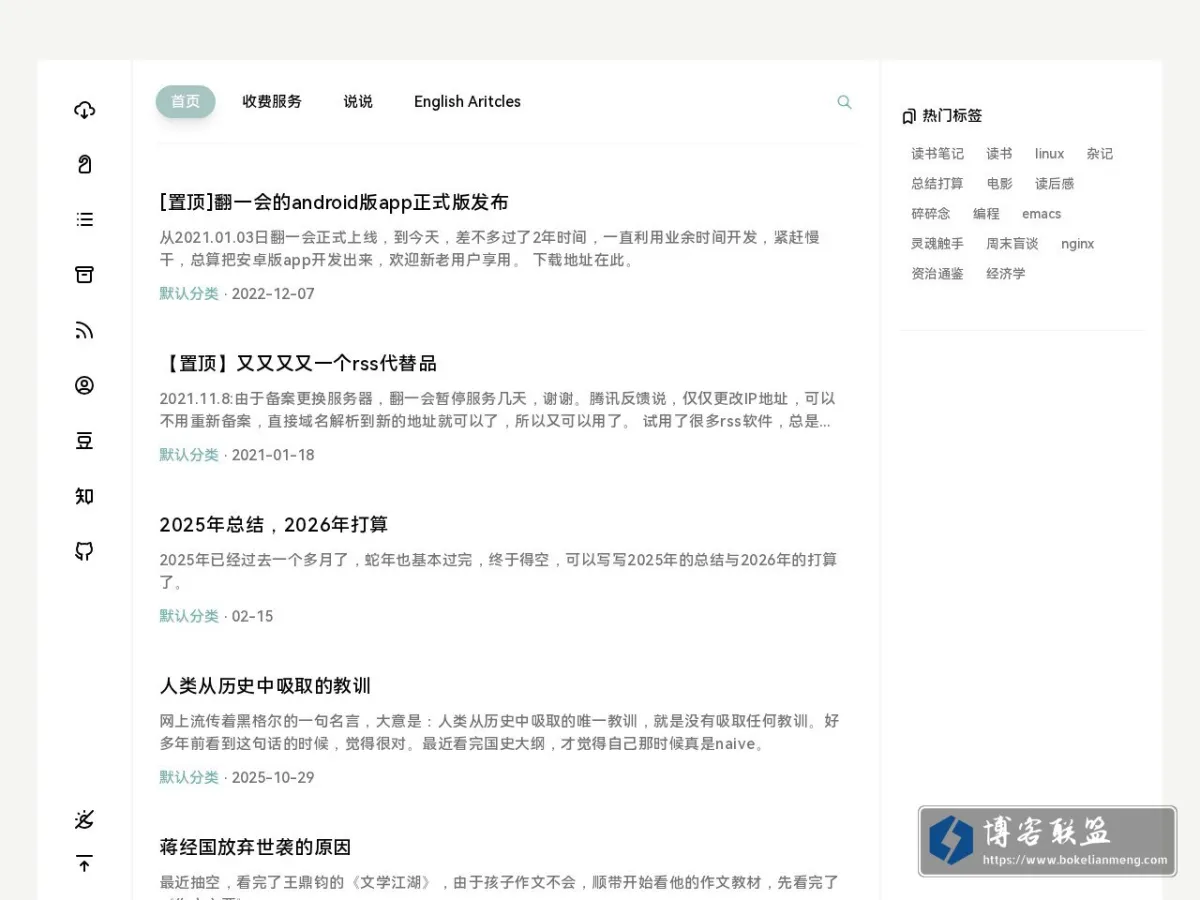Select the 杂记 tag
This screenshot has width=1200, height=900.
coord(1100,154)
